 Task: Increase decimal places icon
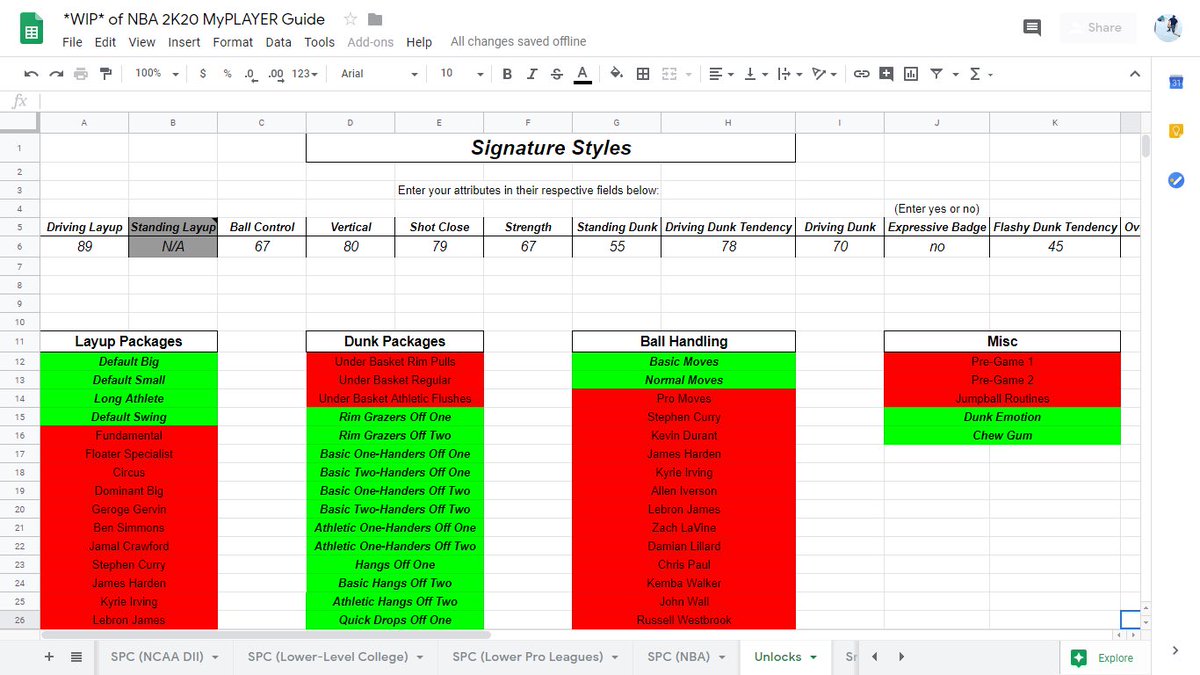[276, 74]
